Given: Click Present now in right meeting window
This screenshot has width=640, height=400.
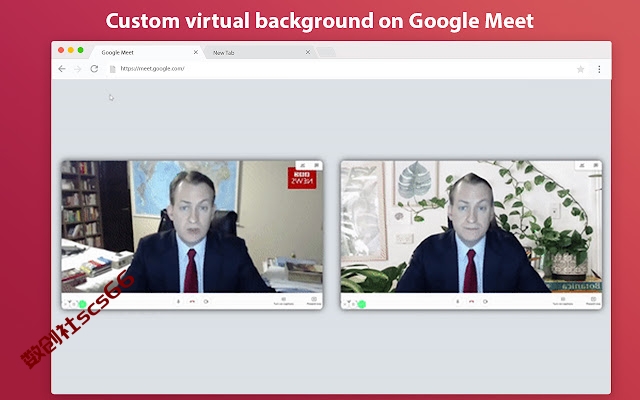Looking at the screenshot, I should point(593,301).
